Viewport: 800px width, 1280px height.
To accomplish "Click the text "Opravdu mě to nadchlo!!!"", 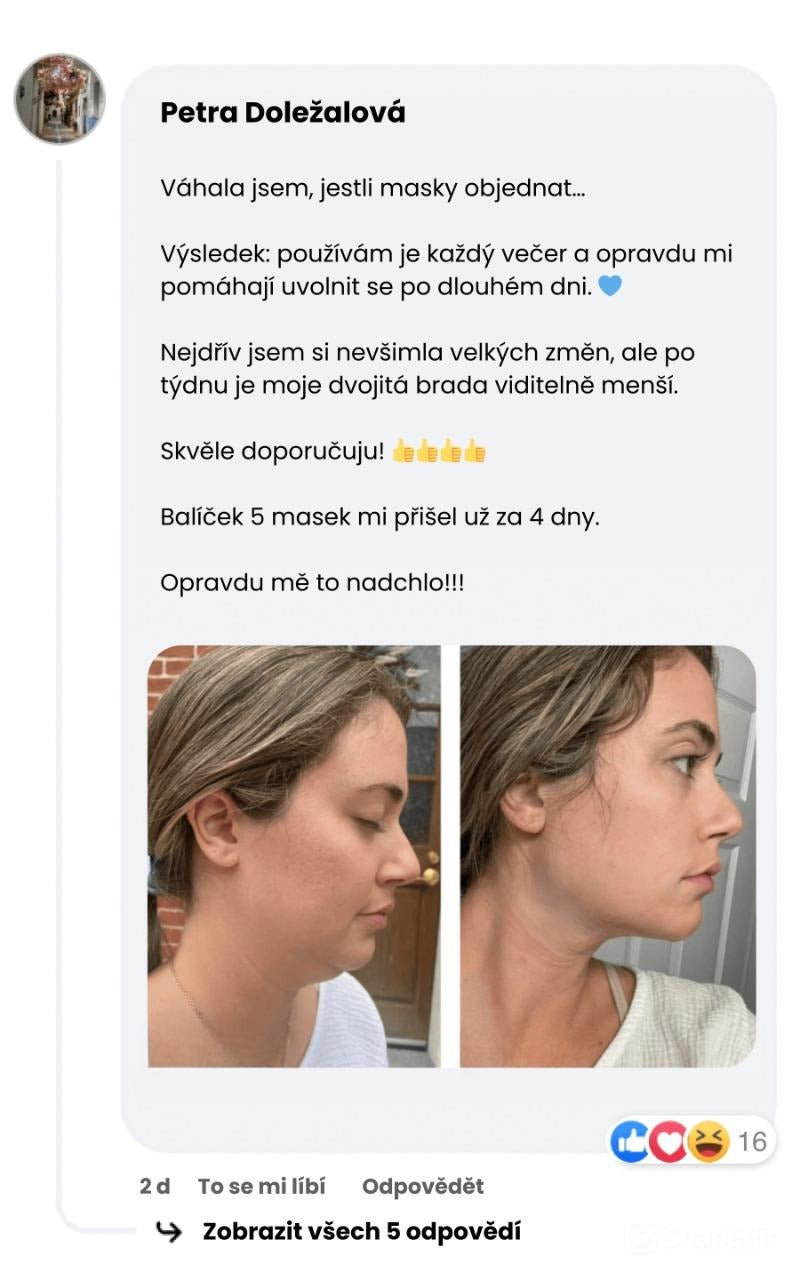I will point(312,582).
